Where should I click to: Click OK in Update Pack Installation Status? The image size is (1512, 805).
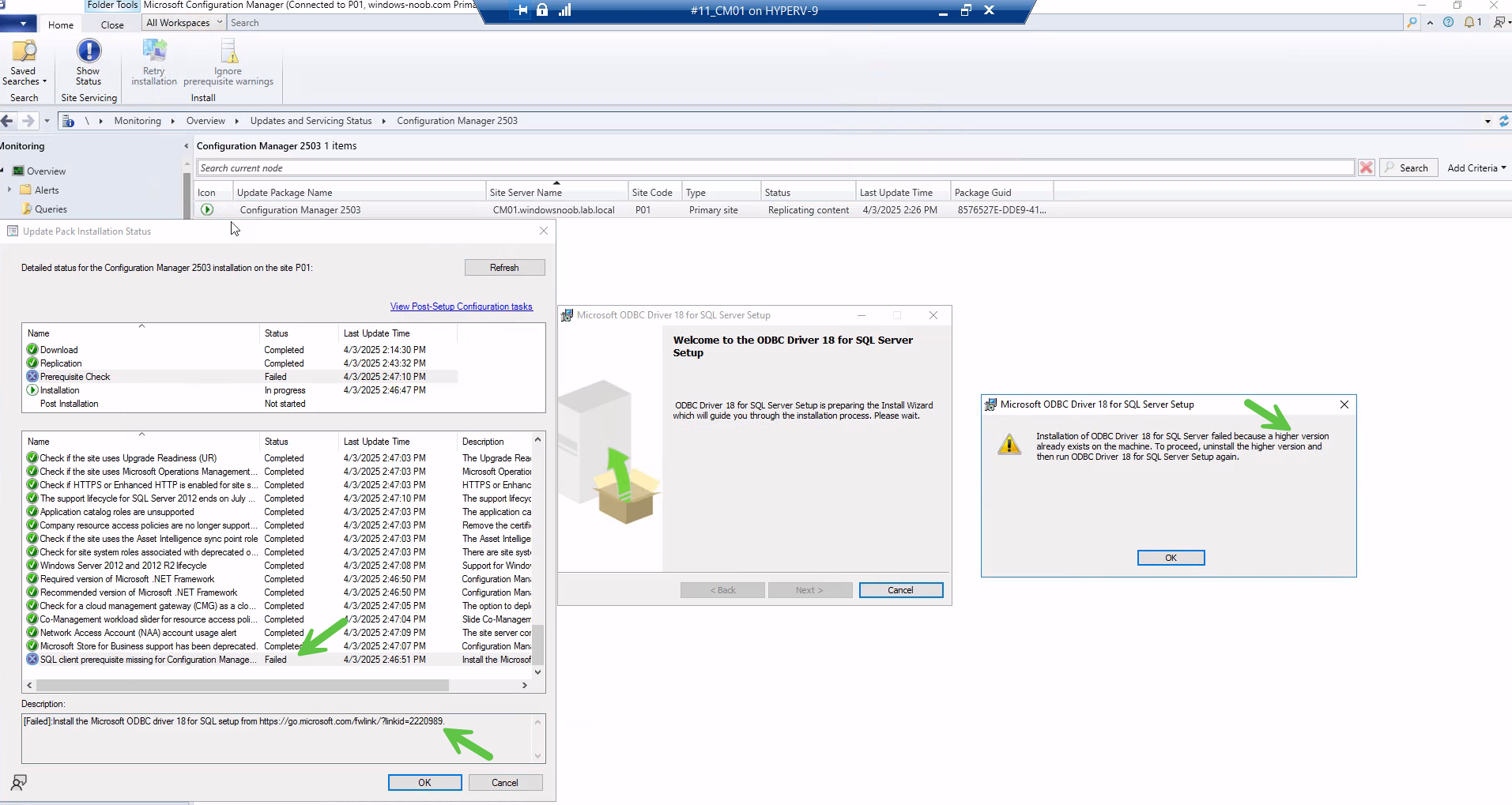coord(424,783)
